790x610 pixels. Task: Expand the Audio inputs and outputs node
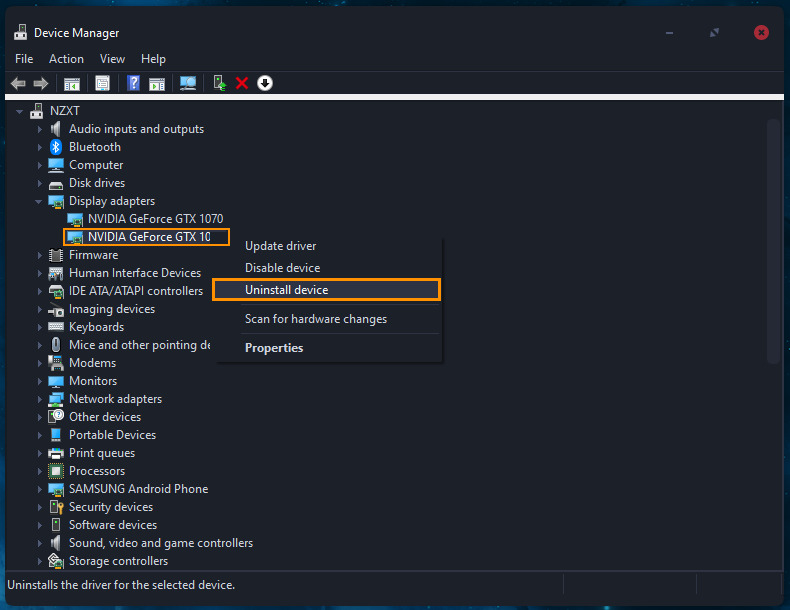point(40,129)
